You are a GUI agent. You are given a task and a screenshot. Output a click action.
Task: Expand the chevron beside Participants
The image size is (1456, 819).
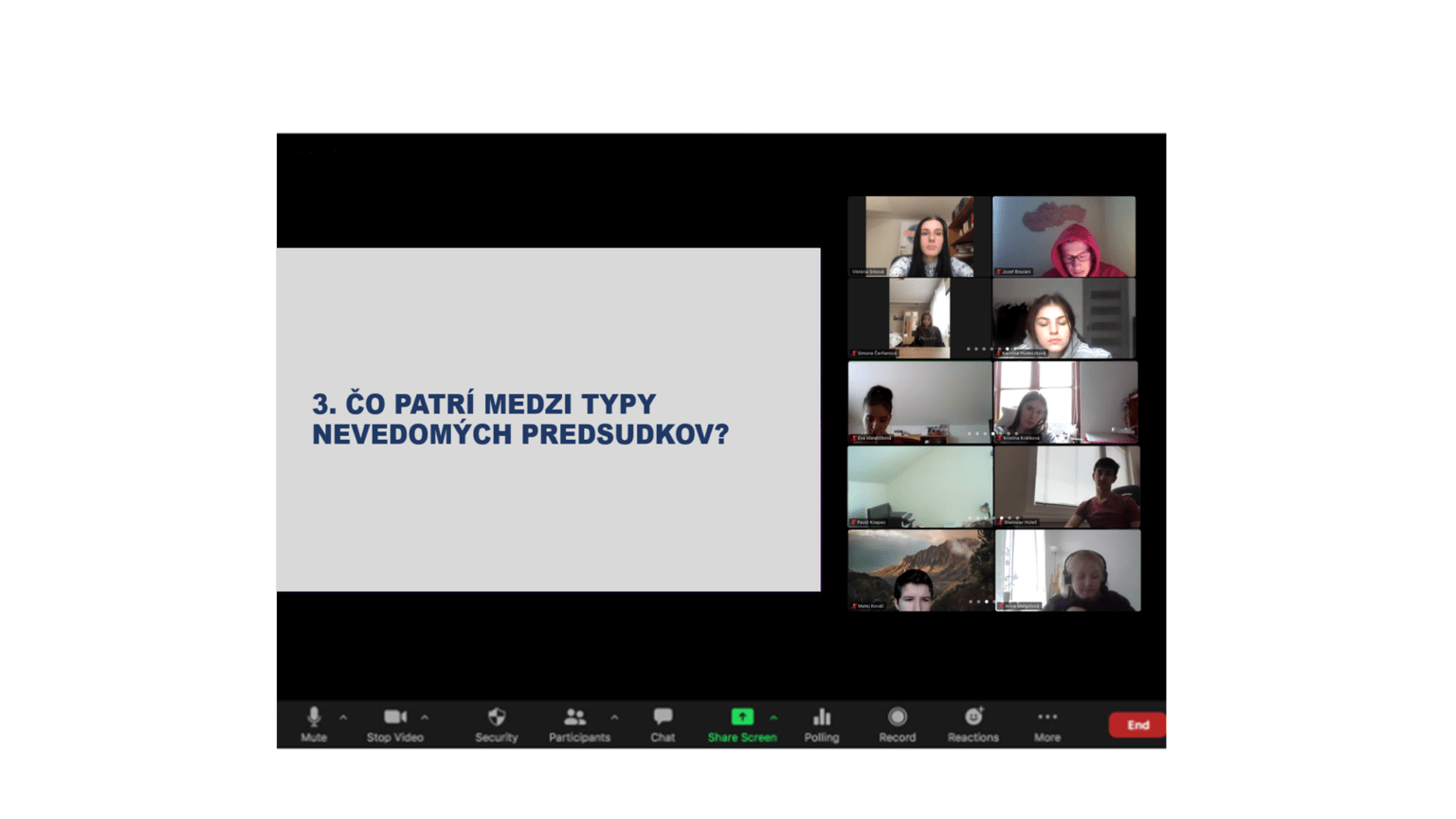615,718
